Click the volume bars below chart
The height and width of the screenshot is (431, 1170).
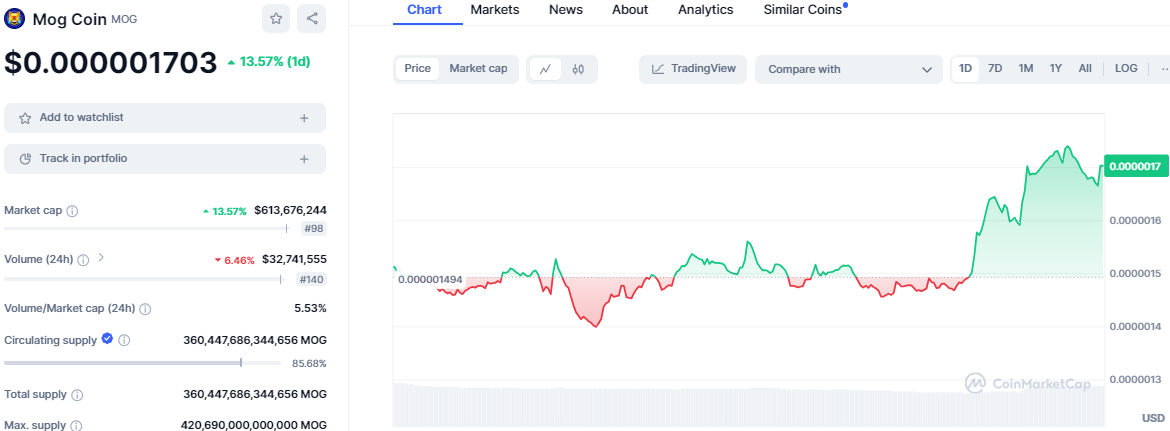tap(748, 405)
